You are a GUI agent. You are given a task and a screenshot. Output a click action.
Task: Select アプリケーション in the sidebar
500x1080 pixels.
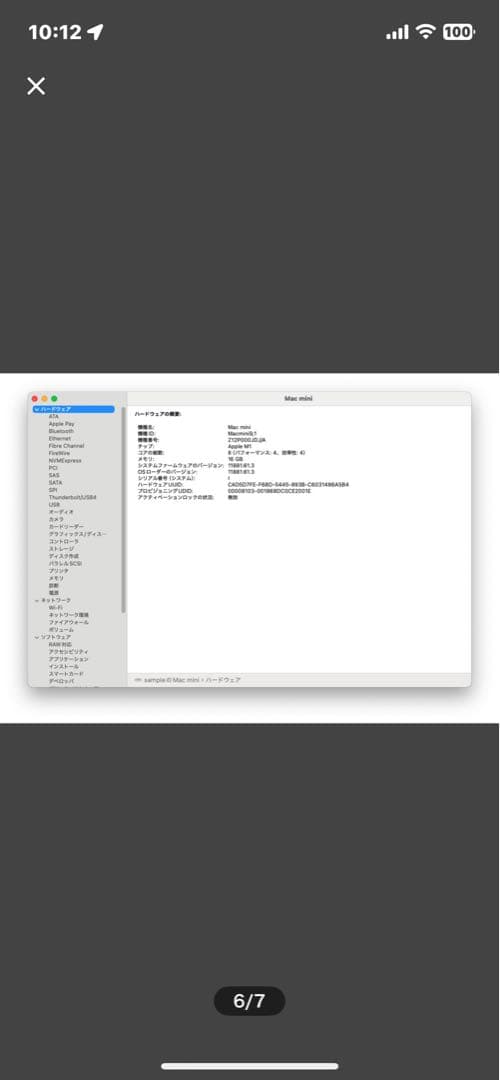tap(68, 659)
